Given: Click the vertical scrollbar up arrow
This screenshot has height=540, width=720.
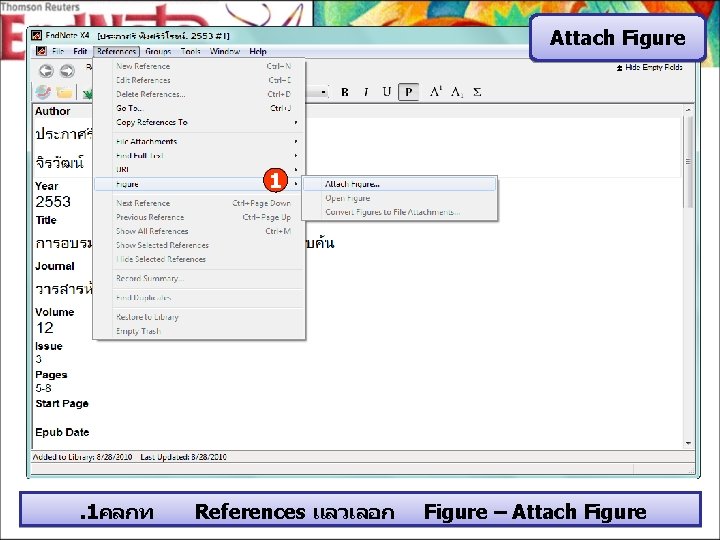Looking at the screenshot, I should point(688,110).
